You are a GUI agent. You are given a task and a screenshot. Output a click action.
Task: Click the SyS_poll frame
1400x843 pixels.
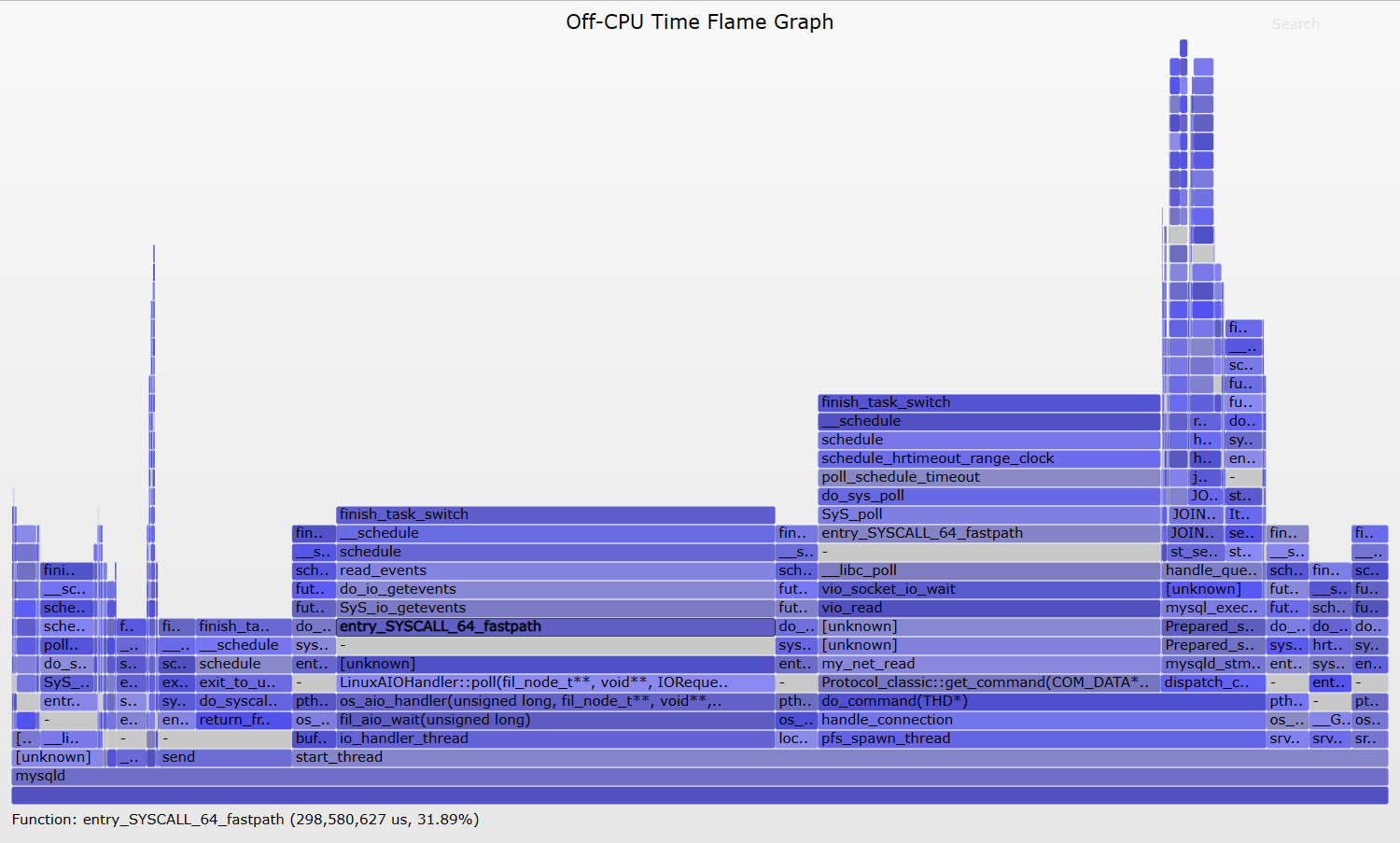[x=989, y=514]
